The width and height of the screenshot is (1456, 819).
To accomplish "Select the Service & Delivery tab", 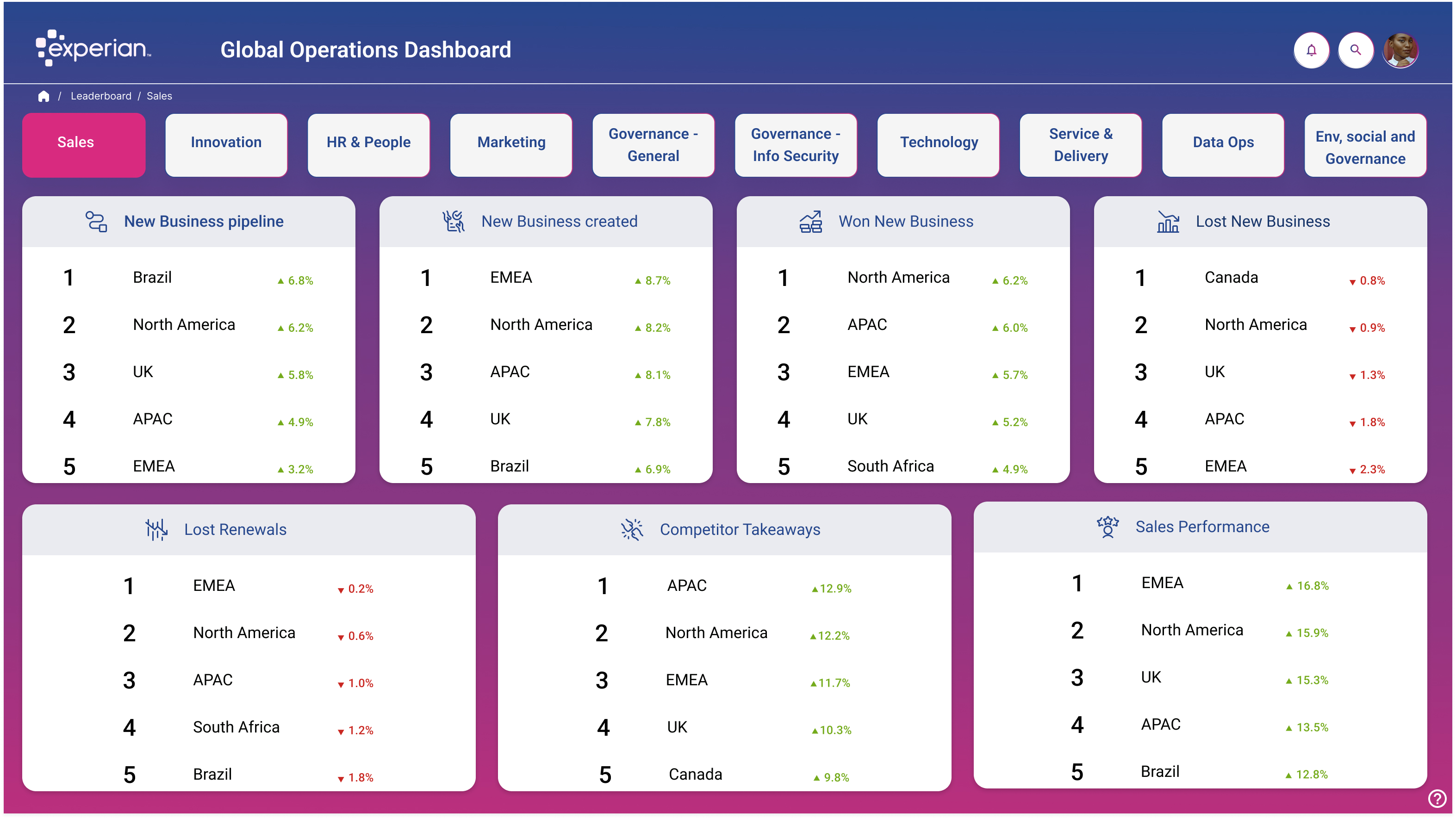I will point(1080,145).
